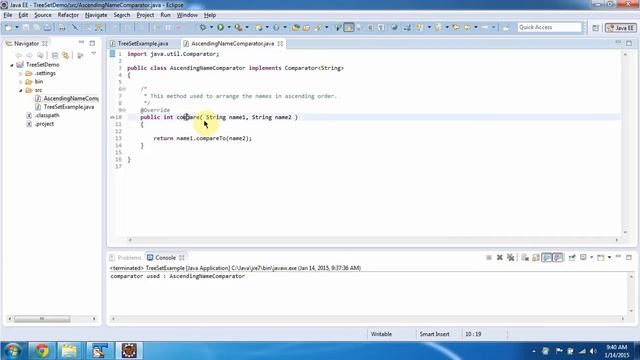Open the Window menu
Viewport: 640px width, 360px height.
187,15
